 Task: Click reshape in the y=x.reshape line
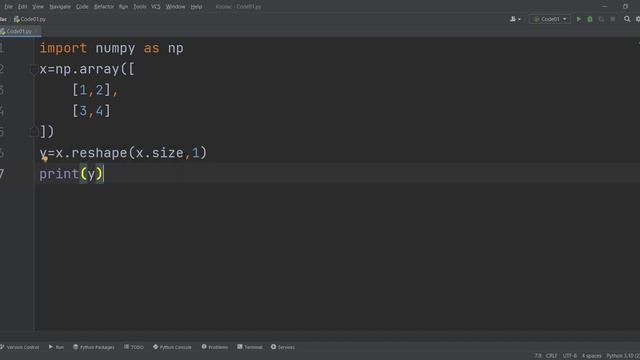100,153
